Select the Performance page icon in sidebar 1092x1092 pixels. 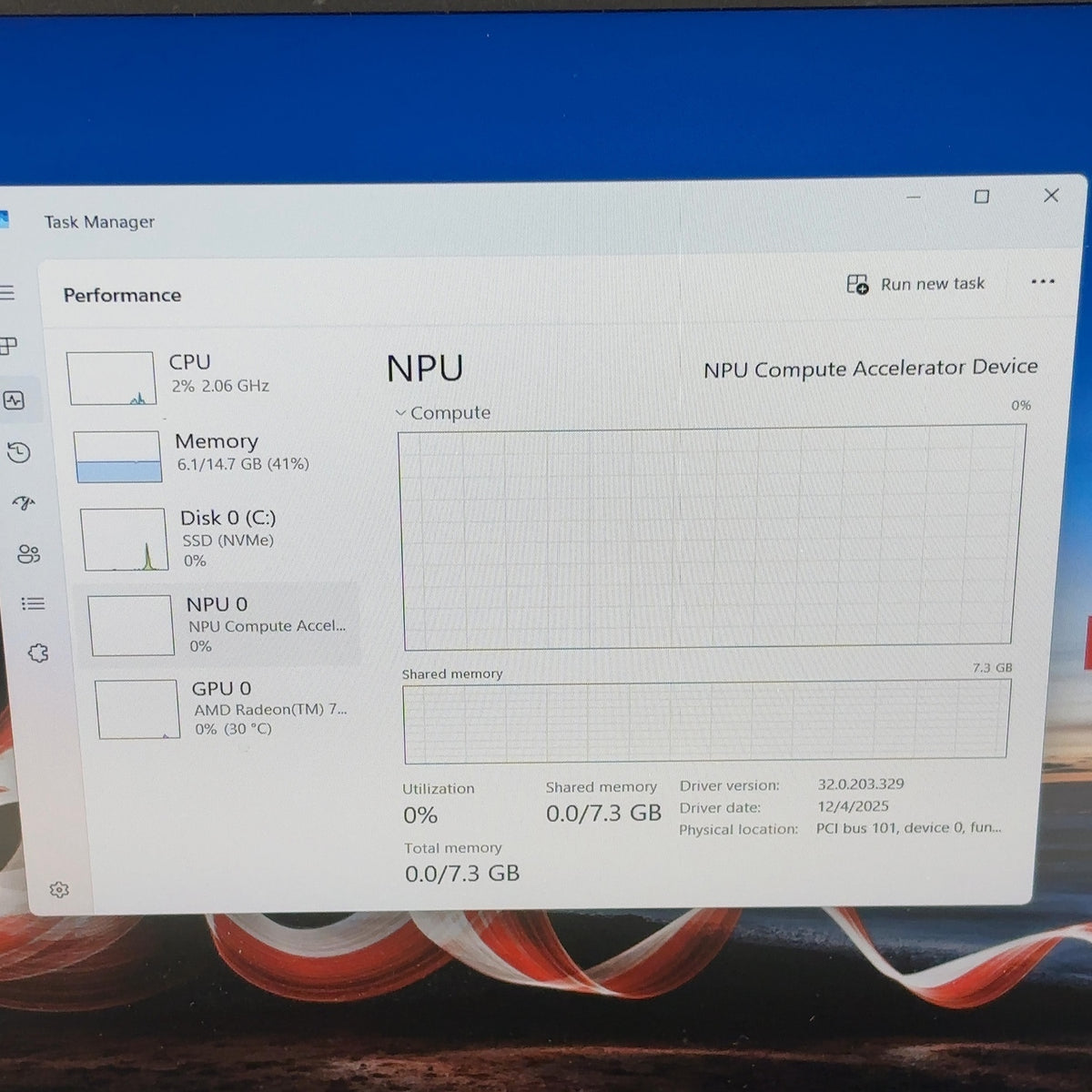14,400
